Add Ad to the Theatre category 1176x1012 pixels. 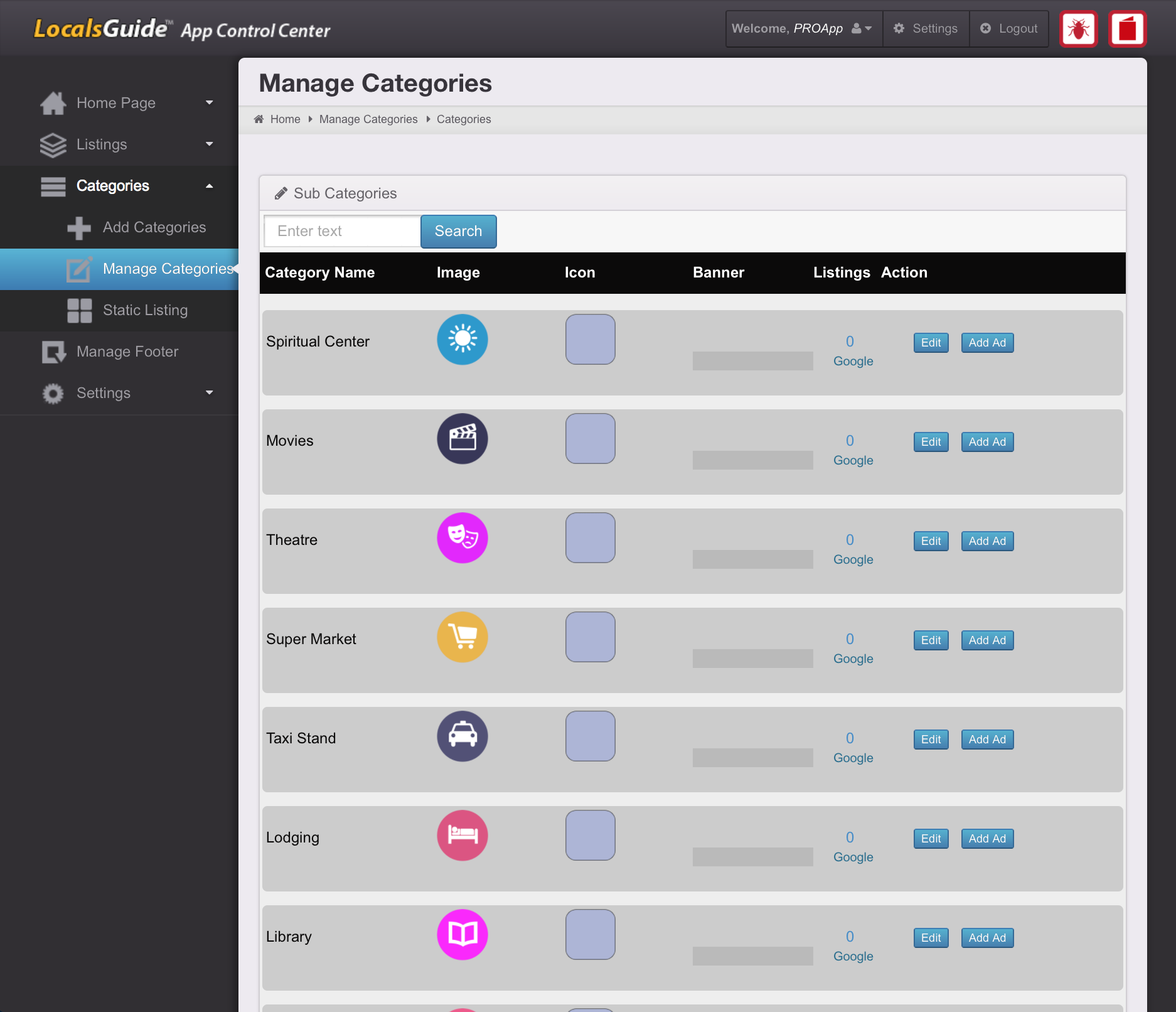coord(987,541)
